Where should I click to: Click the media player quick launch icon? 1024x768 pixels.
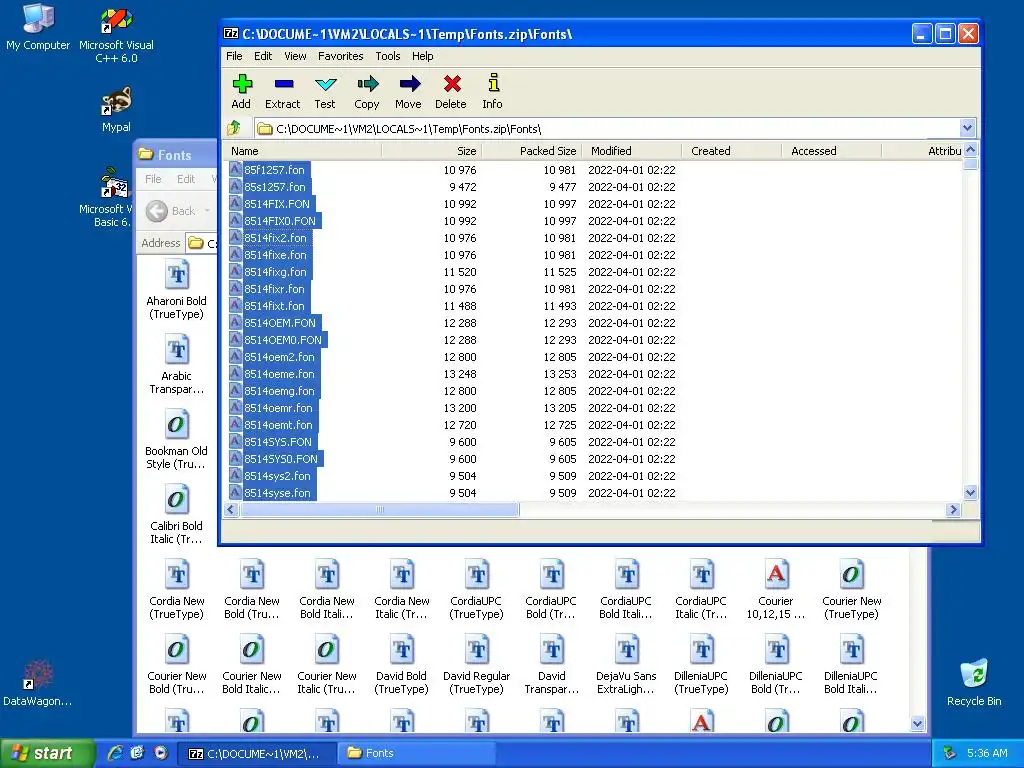tap(161, 753)
